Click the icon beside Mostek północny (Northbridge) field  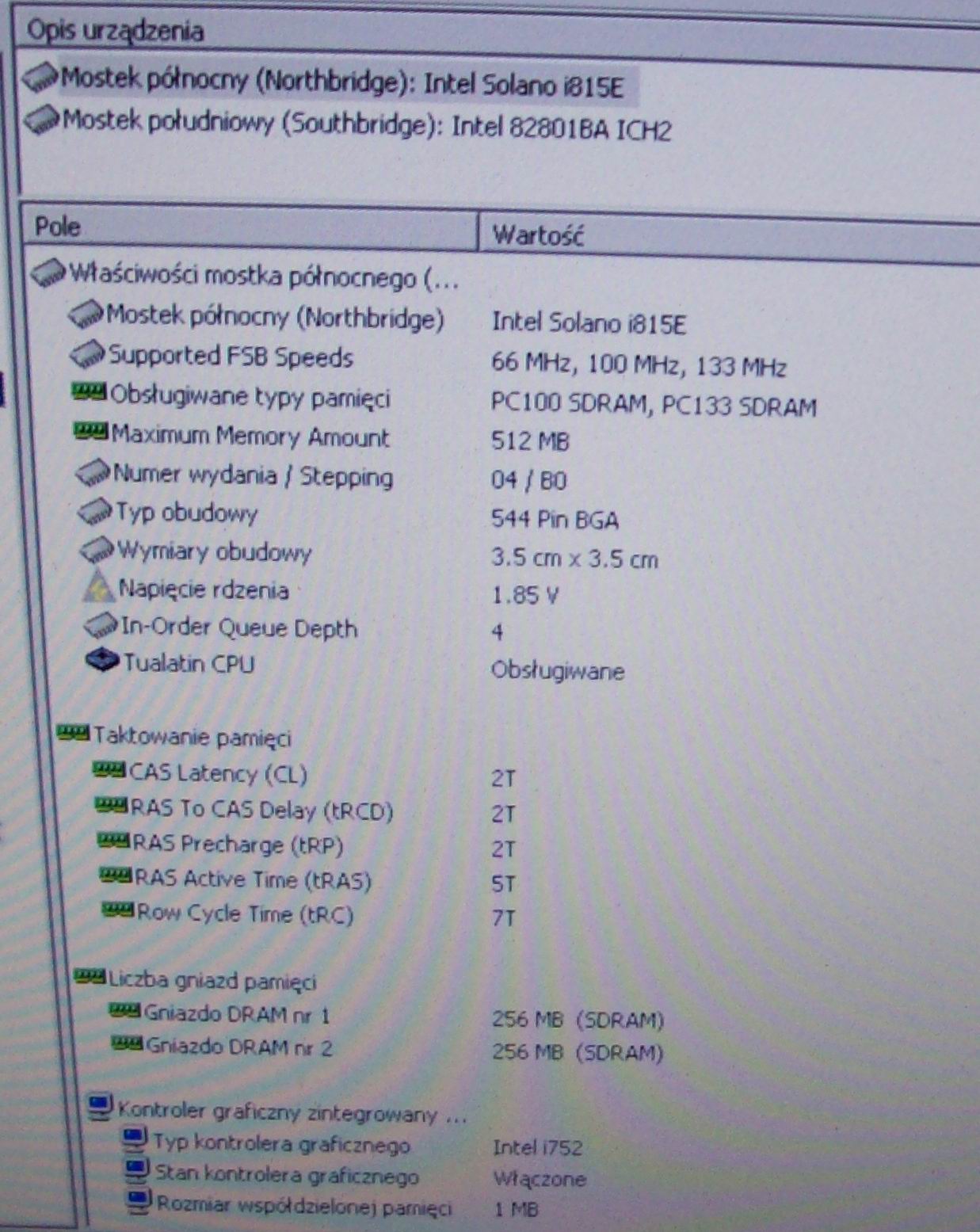tap(86, 314)
